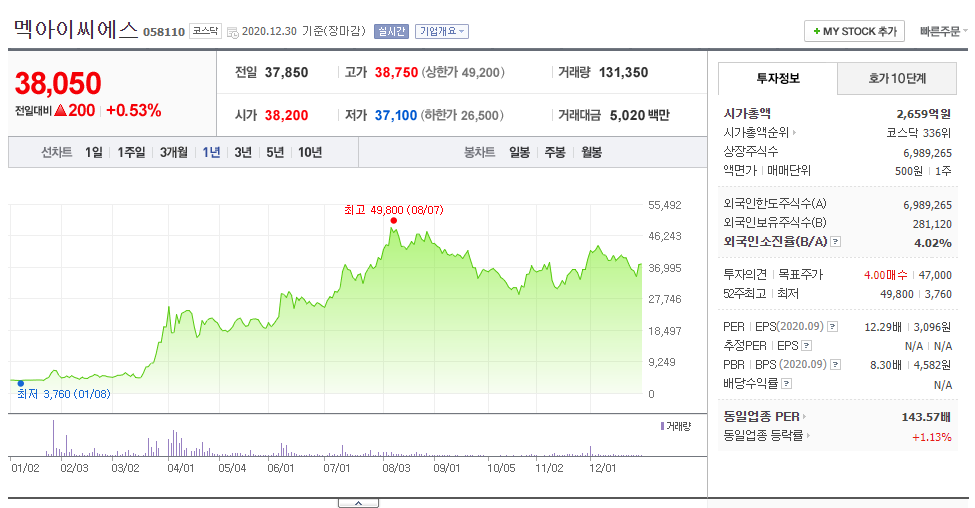Click the stock code 058110
Viewport: 975px width, 508px height.
(x=164, y=32)
